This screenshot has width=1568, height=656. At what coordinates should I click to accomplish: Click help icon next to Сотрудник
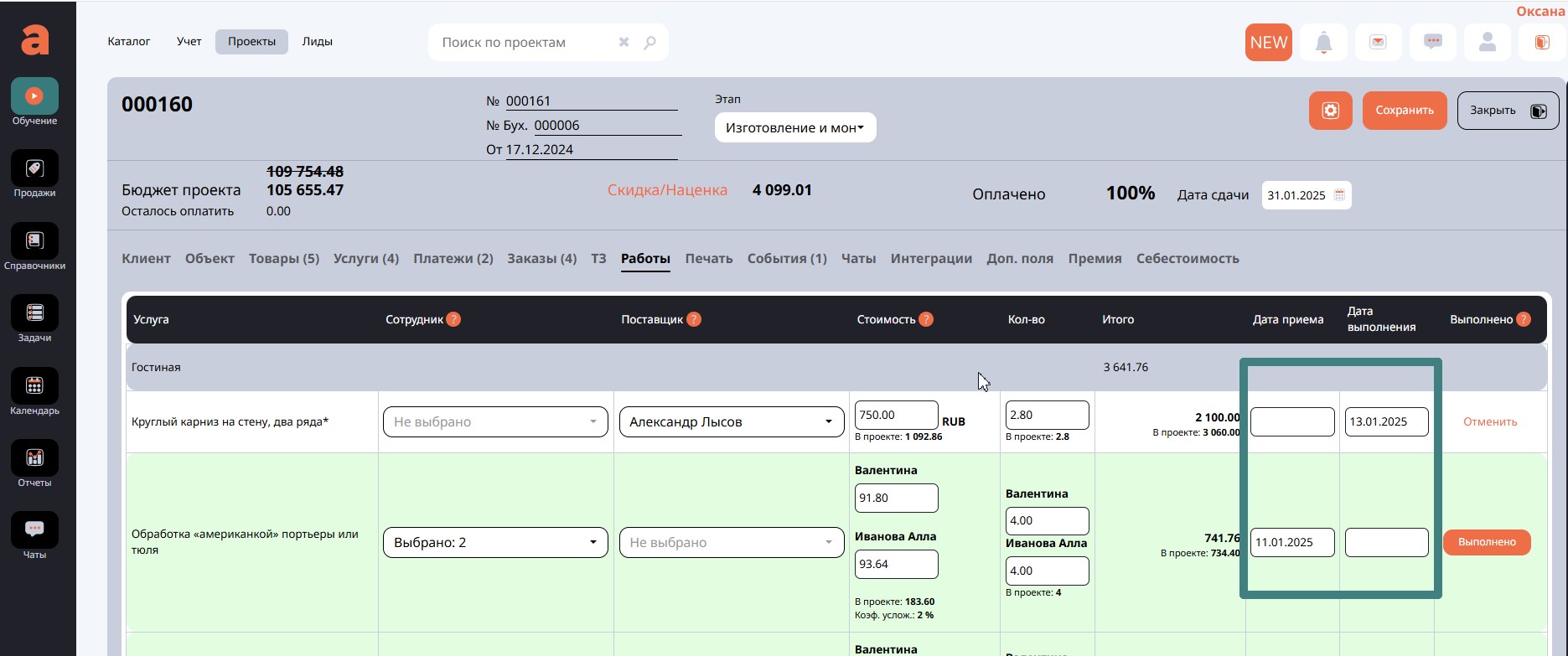[x=453, y=319]
